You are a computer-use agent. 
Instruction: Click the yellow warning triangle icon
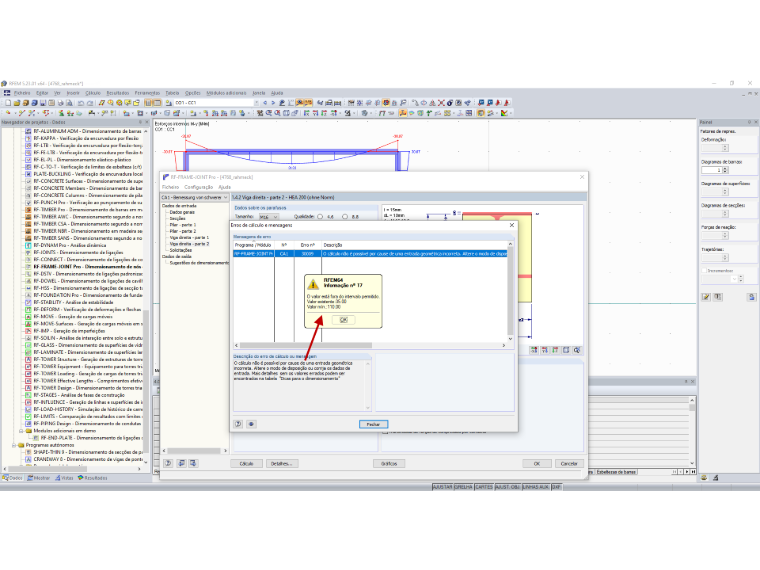click(314, 284)
